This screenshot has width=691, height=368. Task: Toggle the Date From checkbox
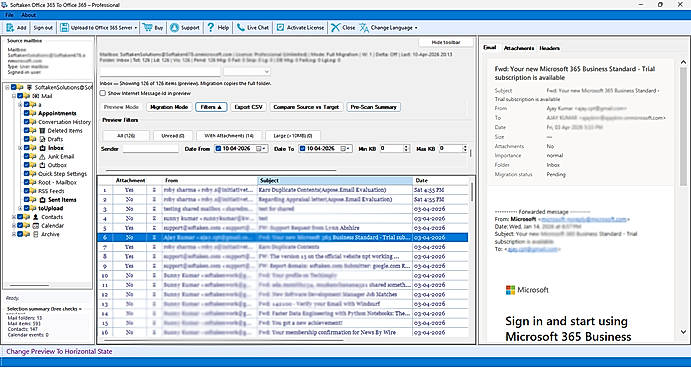tap(218, 149)
